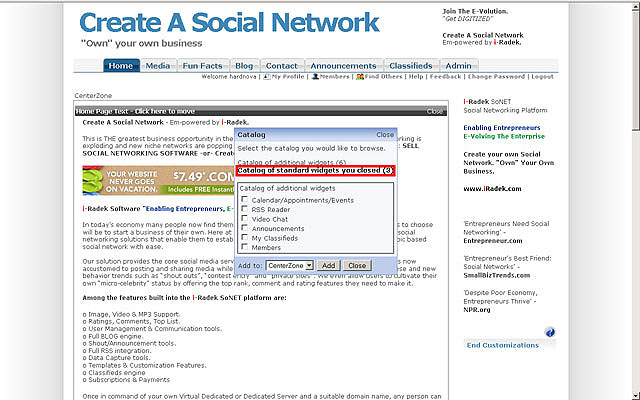The height and width of the screenshot is (400, 640).
Task: Enable the RSS Reader widget checkbox
Action: (246, 209)
